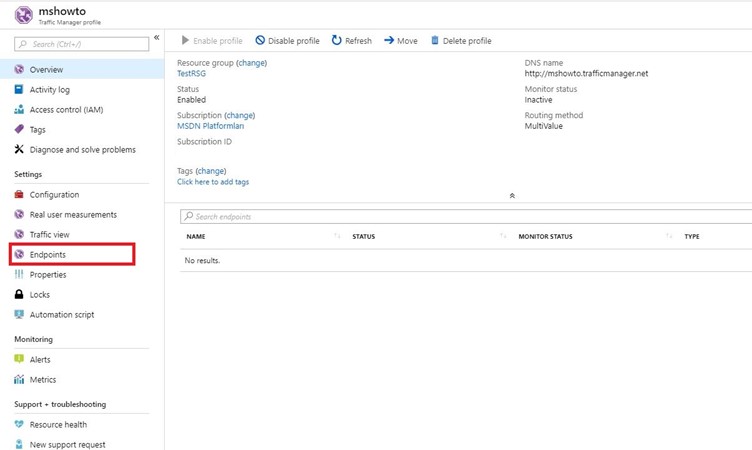
Task: Click the green Alerts icon
Action: click(19, 359)
